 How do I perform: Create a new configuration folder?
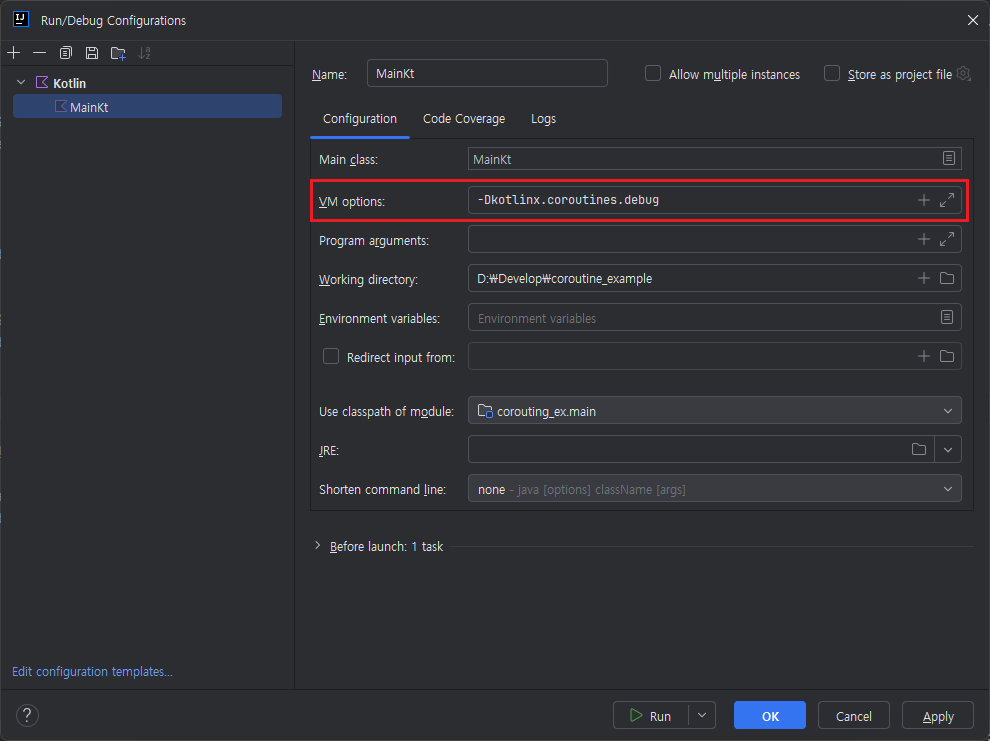tap(118, 52)
